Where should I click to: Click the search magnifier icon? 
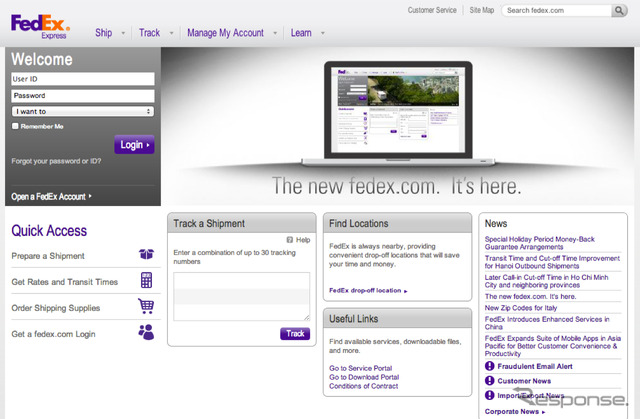pos(619,11)
